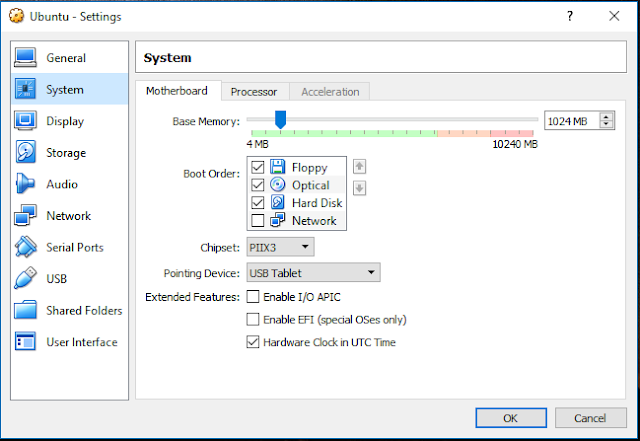640x441 pixels.
Task: Toggle Enable EFI checkbox
Action: [x=253, y=319]
